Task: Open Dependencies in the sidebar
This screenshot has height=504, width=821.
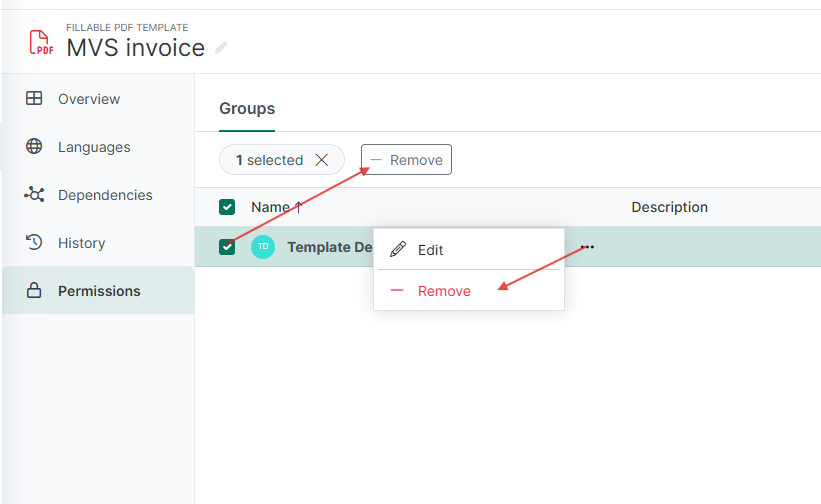Action: 104,195
